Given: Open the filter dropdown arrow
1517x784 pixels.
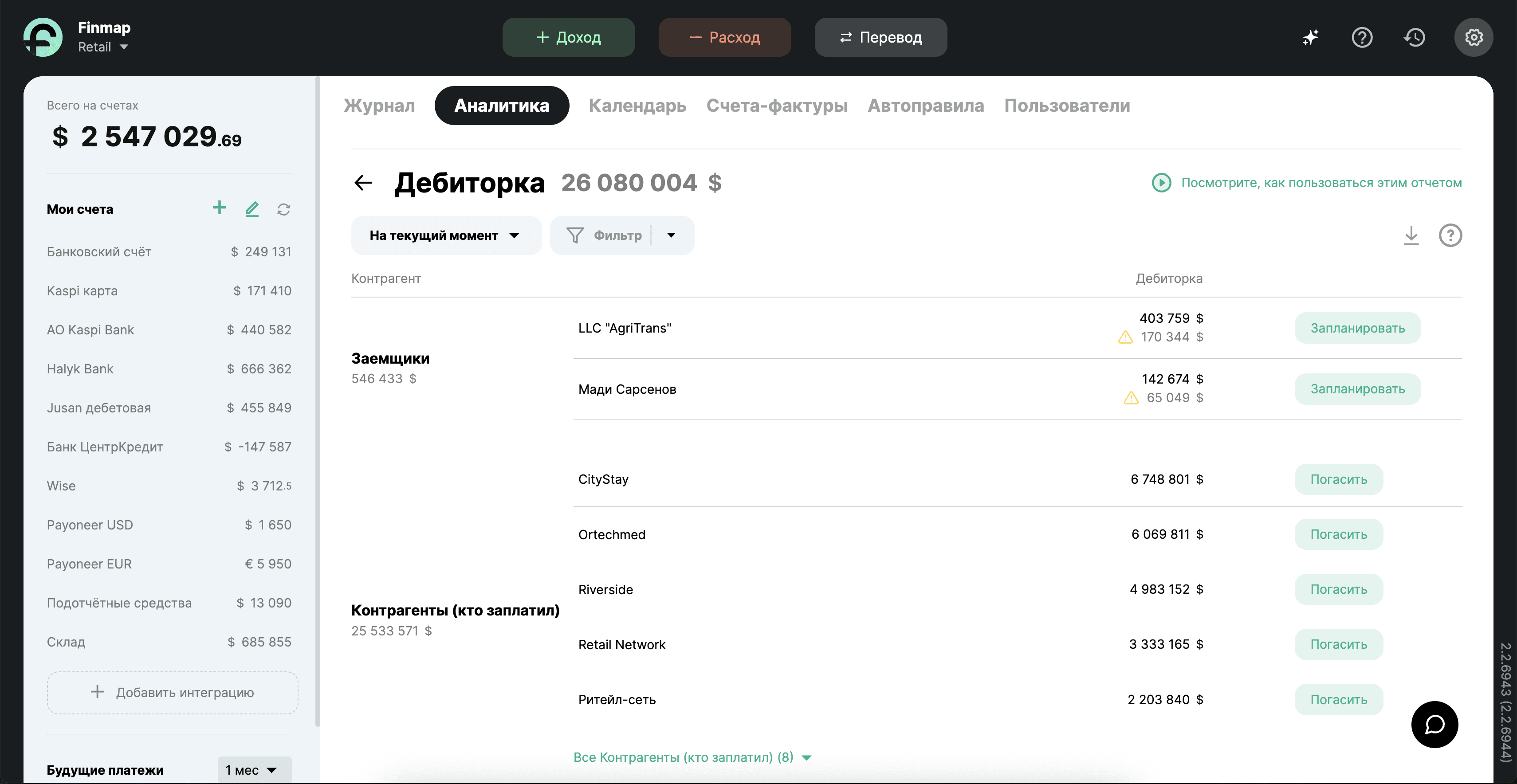Looking at the screenshot, I should [672, 235].
